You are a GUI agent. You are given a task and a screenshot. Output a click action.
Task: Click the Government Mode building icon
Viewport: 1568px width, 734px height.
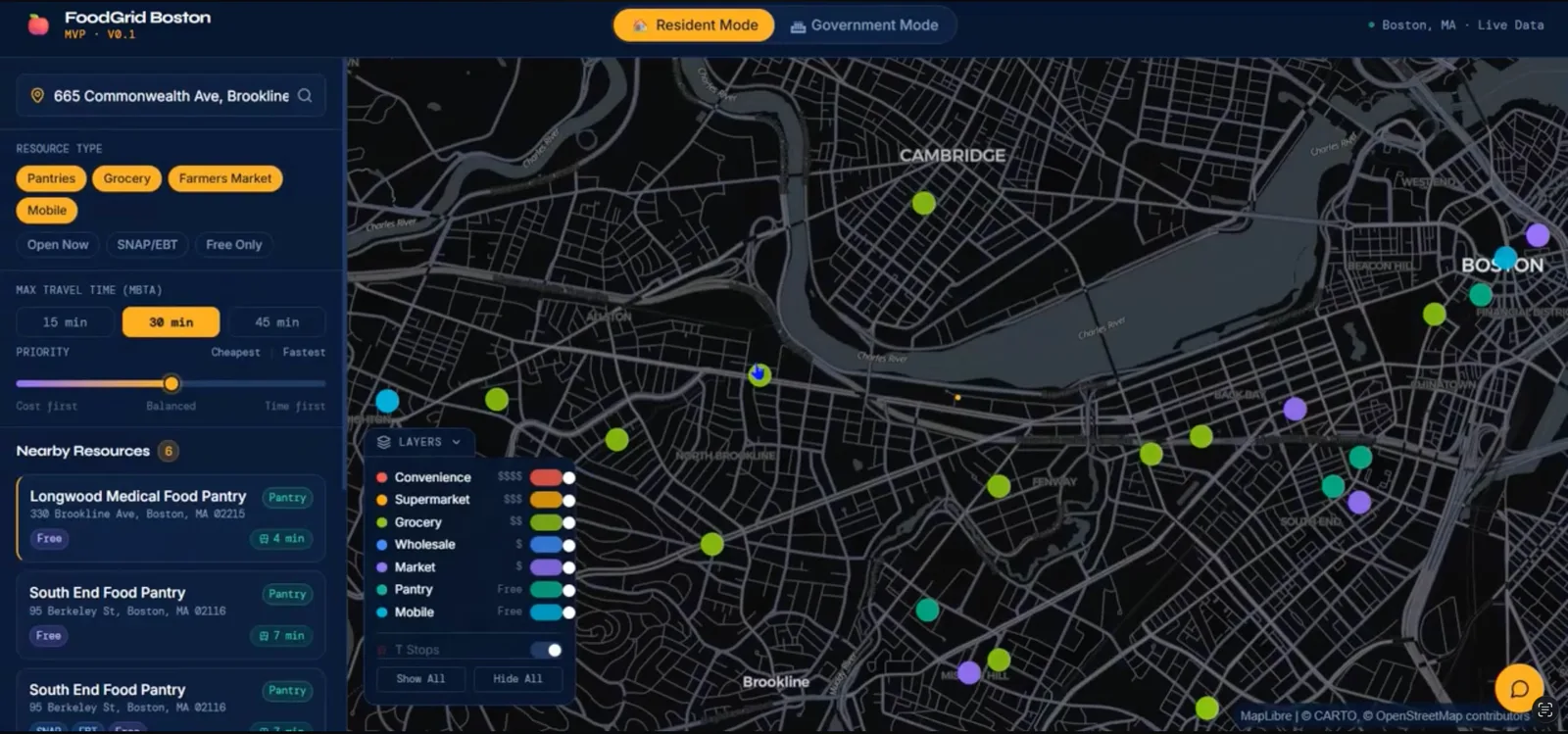(x=798, y=25)
